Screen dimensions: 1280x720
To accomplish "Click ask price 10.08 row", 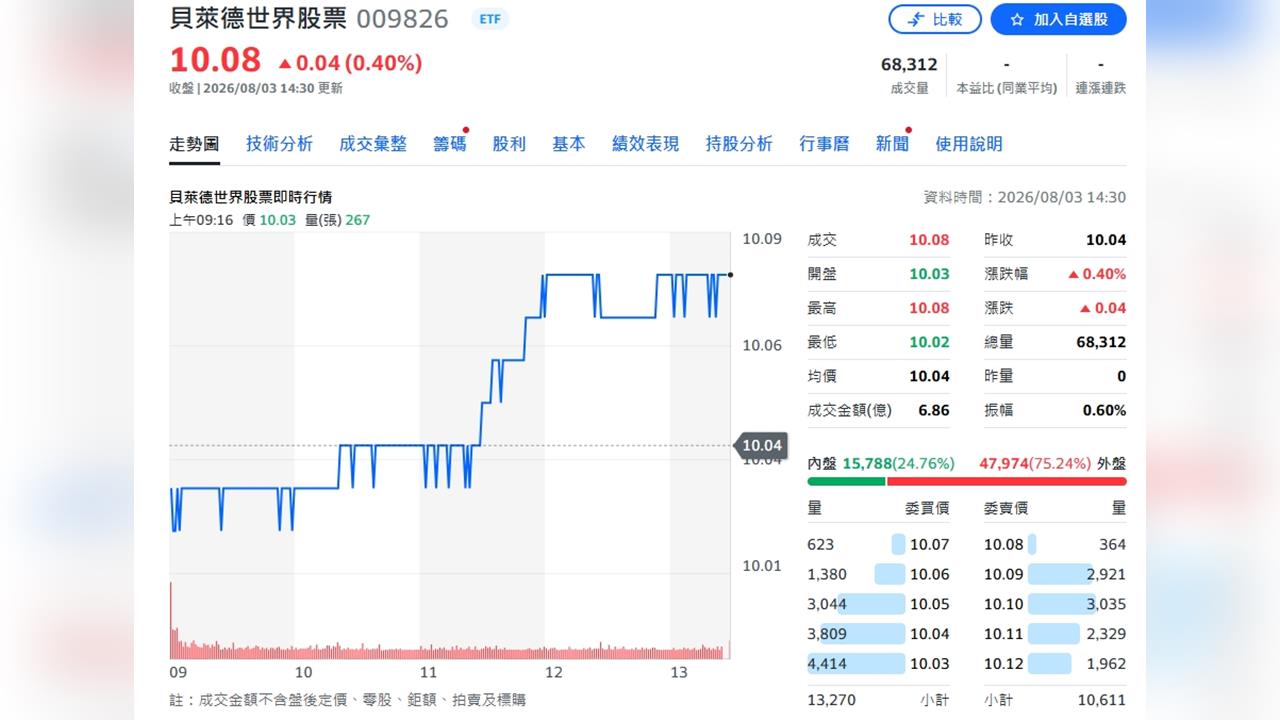I will click(1055, 544).
